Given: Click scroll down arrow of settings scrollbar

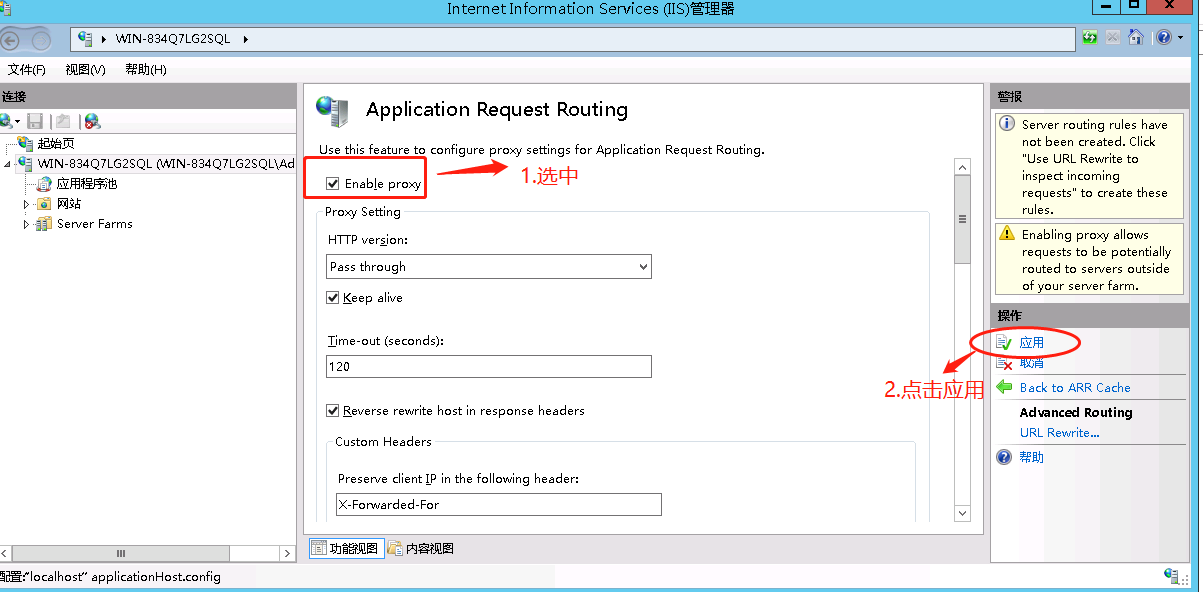Looking at the screenshot, I should [963, 513].
